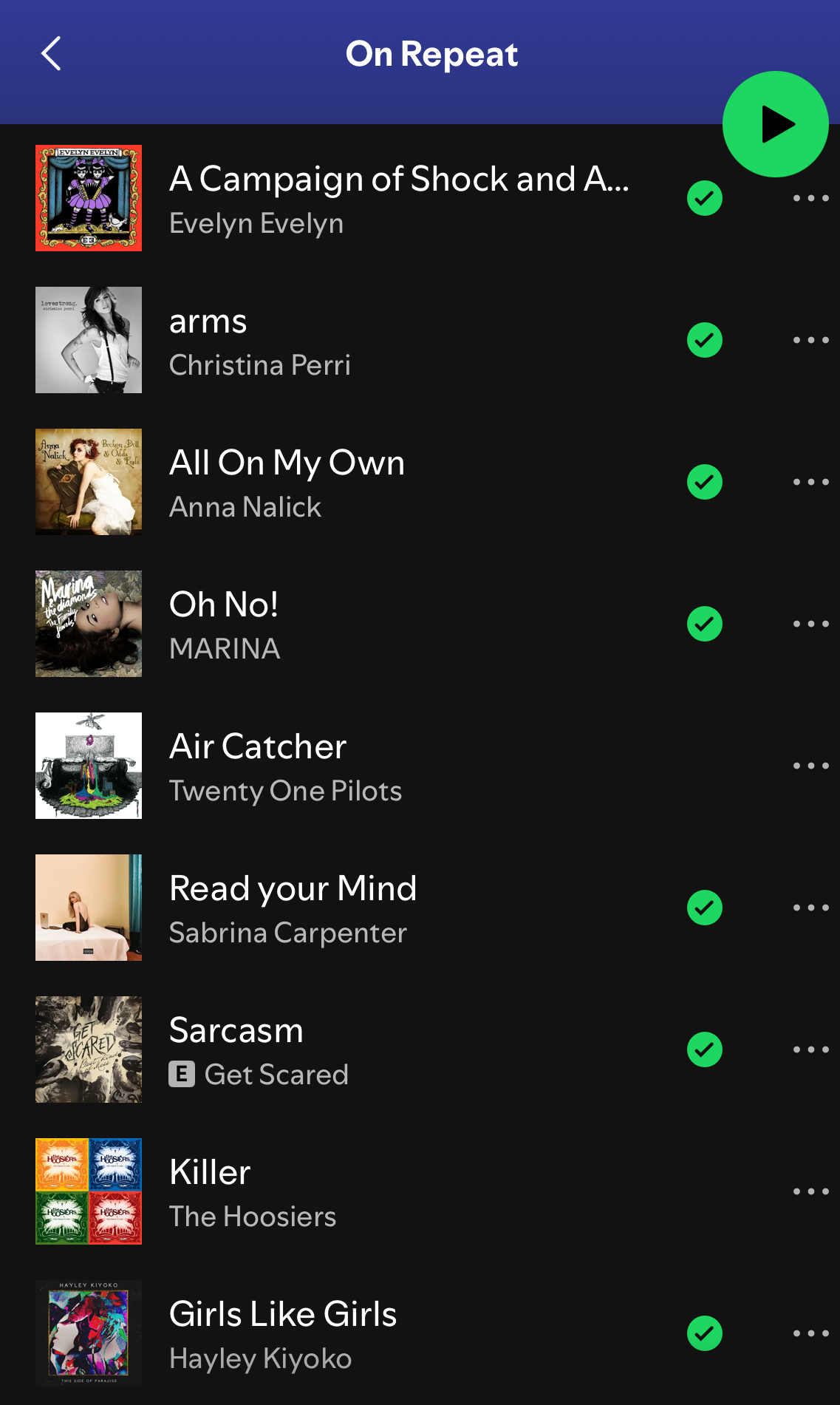The image size is (840, 1405).
Task: Open three-dot menu for Oh No!
Action: click(810, 624)
